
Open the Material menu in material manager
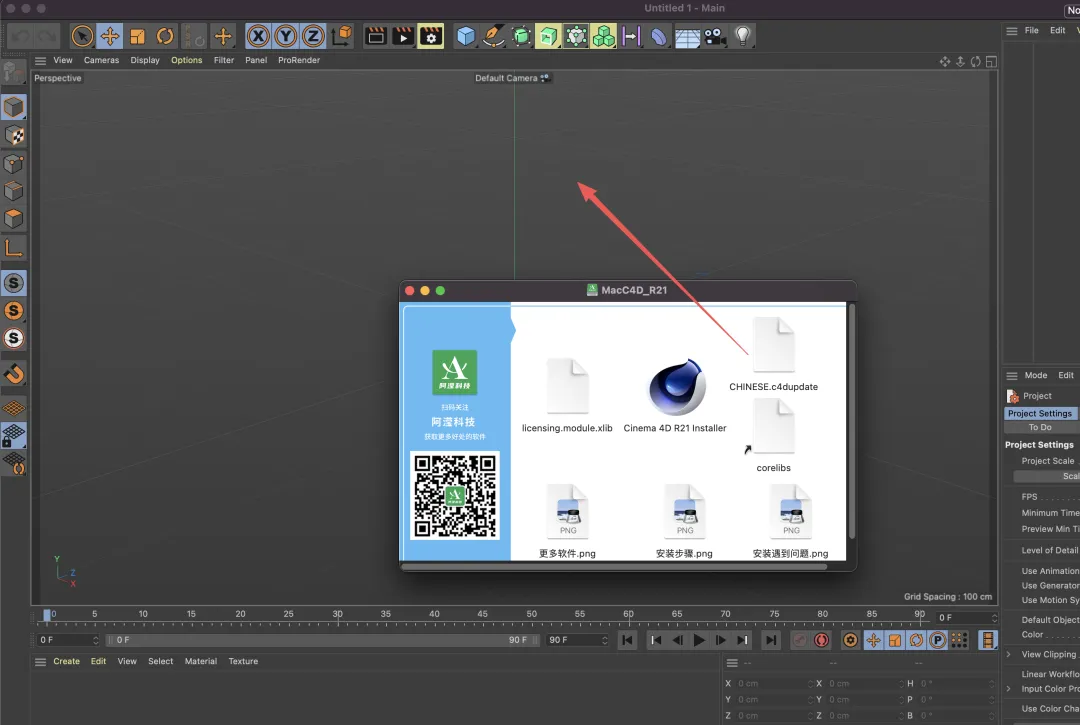[x=200, y=662]
